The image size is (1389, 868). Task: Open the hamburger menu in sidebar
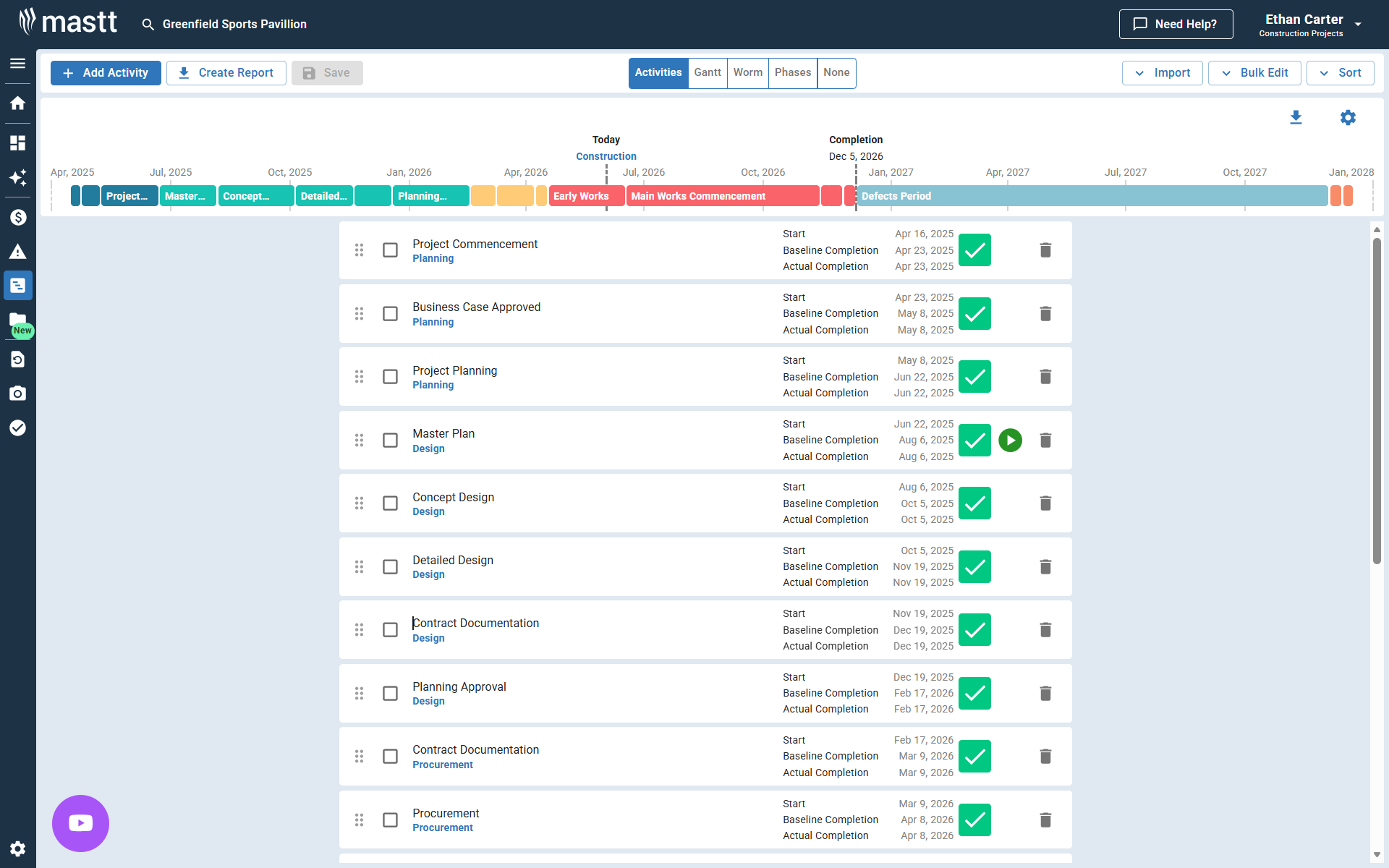(18, 64)
